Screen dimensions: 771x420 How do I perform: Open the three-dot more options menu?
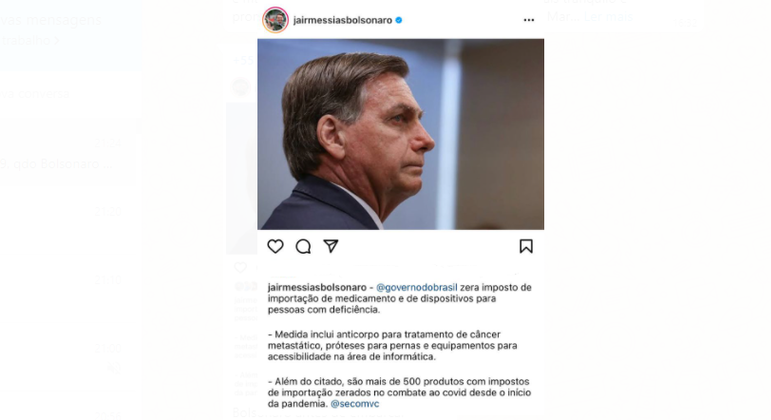[529, 20]
